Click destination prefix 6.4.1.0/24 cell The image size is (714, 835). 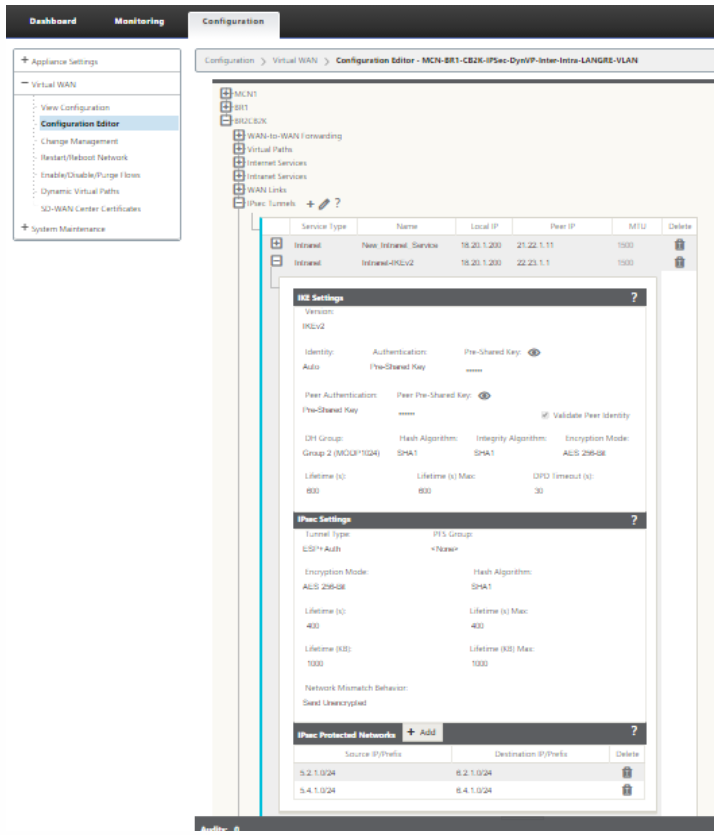pos(474,790)
